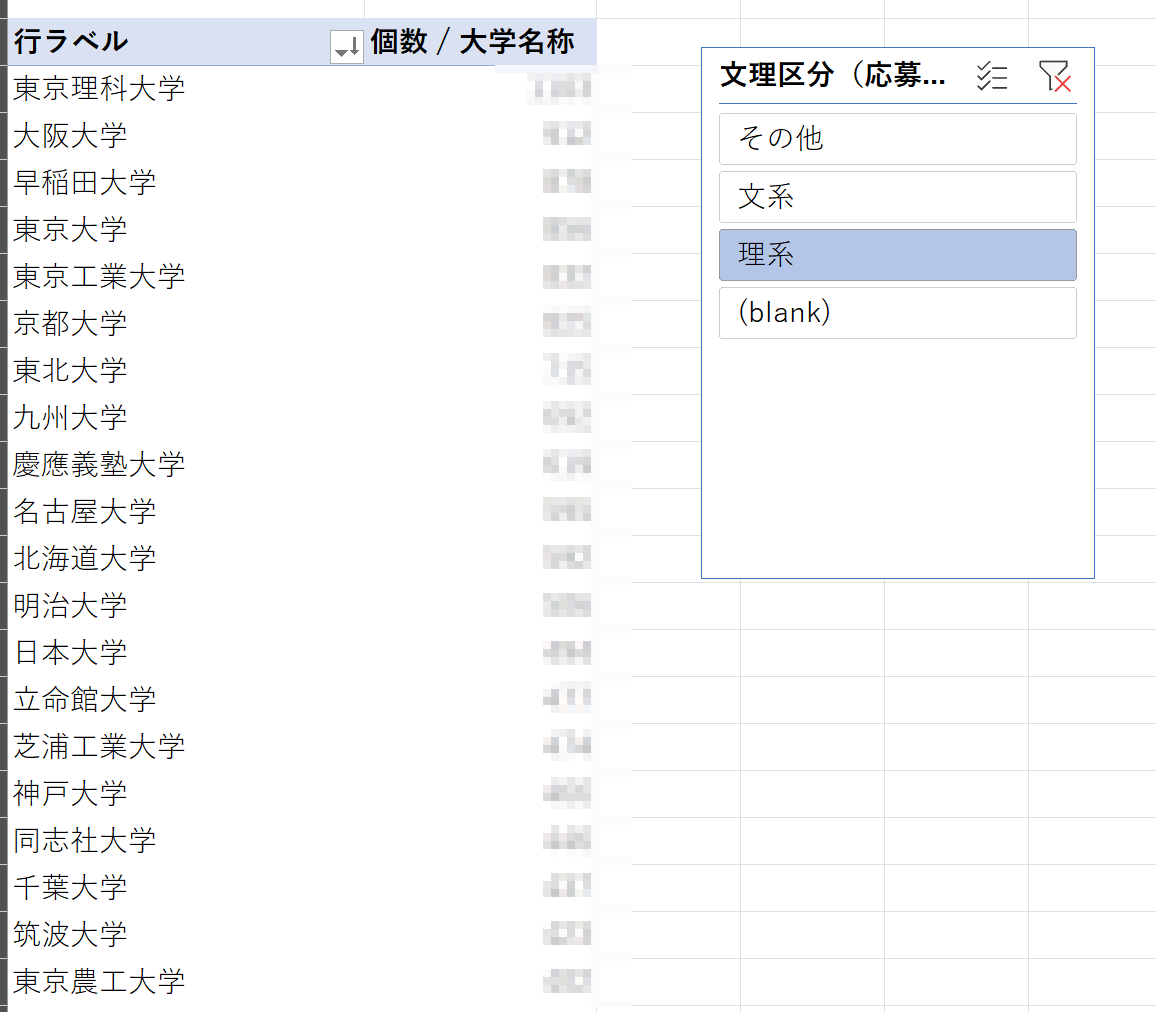Select the 早稲田大学 row label
The height and width of the screenshot is (1012, 1156).
(85, 183)
